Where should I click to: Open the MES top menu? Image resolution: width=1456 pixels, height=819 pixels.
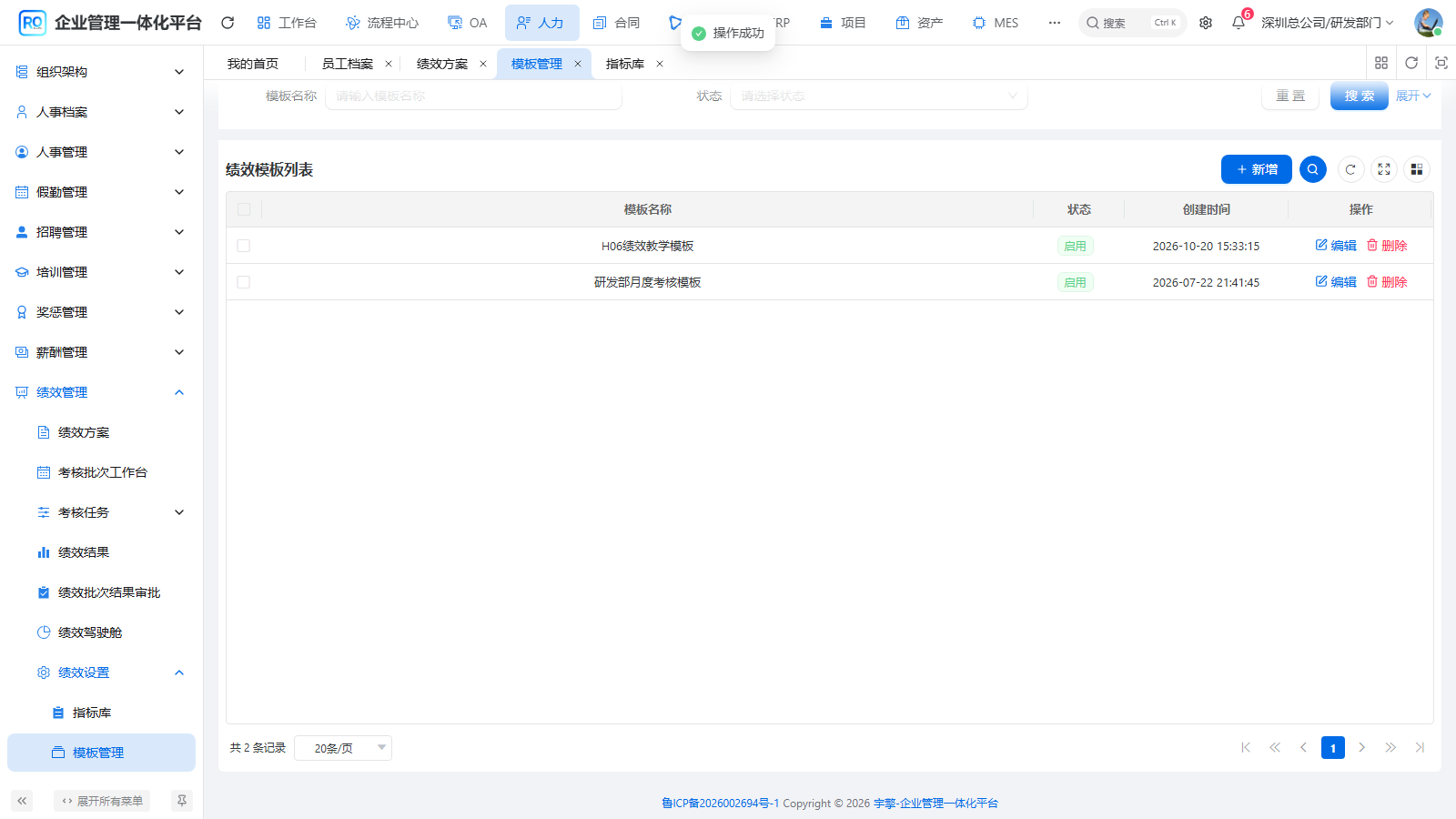[996, 23]
